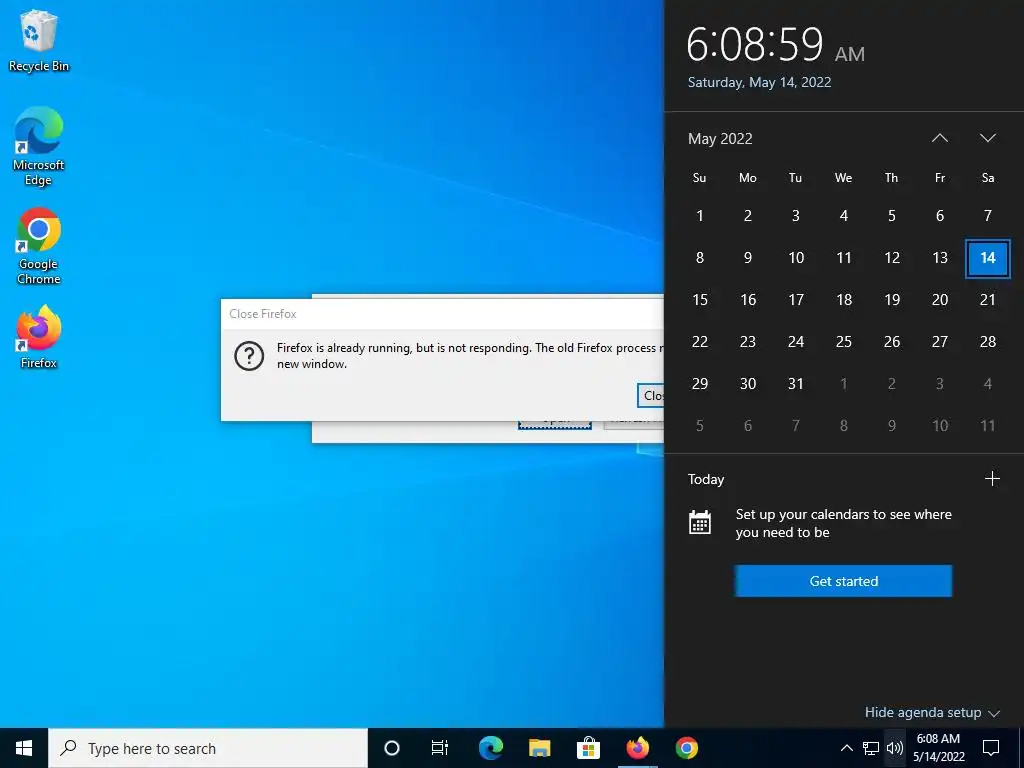Select the Microsoft Edge desktop shortcut
The image size is (1024, 768).
point(38,147)
